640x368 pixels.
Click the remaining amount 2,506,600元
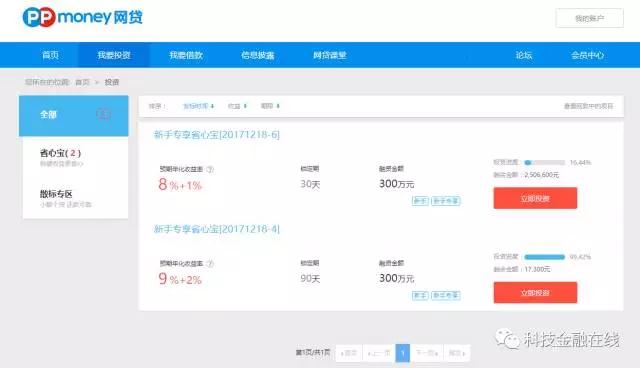[542, 175]
